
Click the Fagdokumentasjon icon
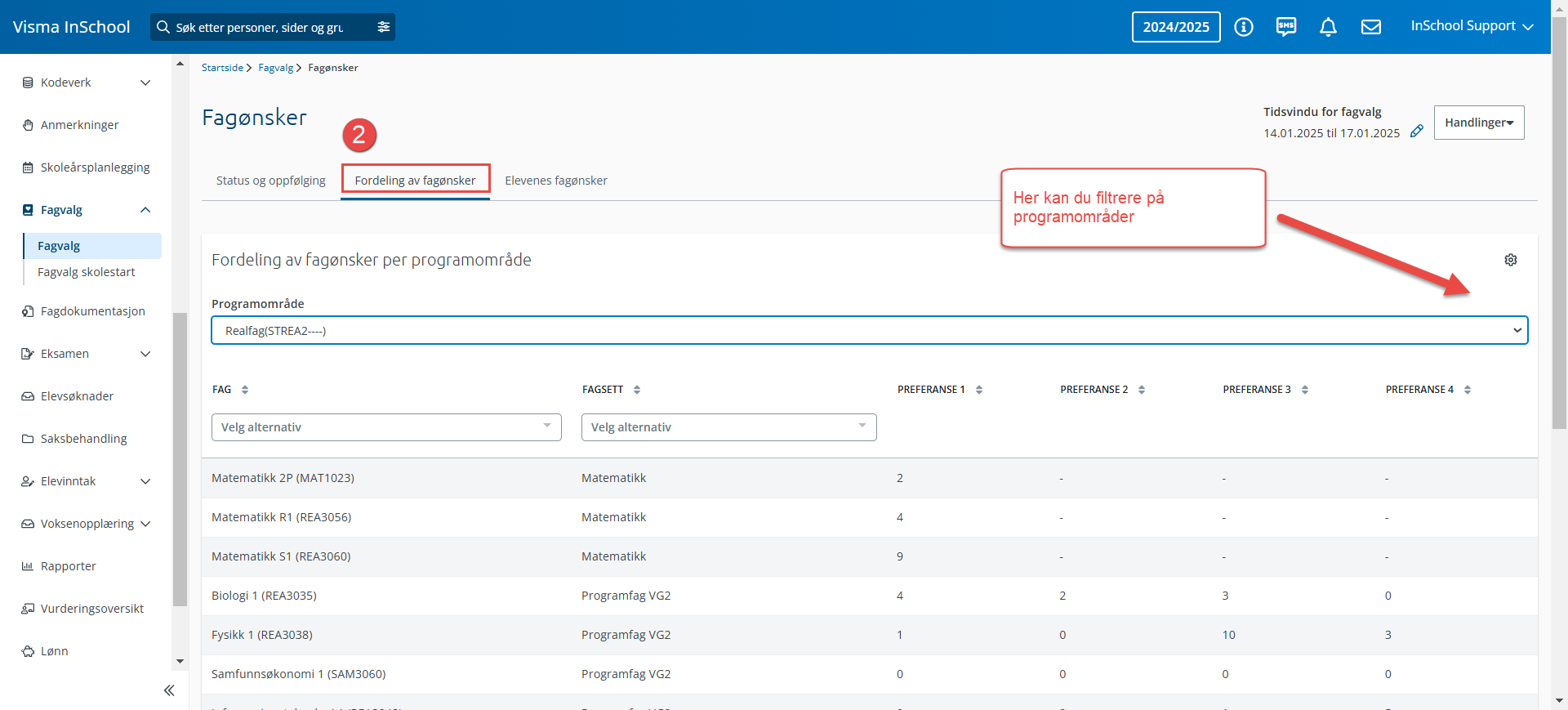[x=28, y=311]
